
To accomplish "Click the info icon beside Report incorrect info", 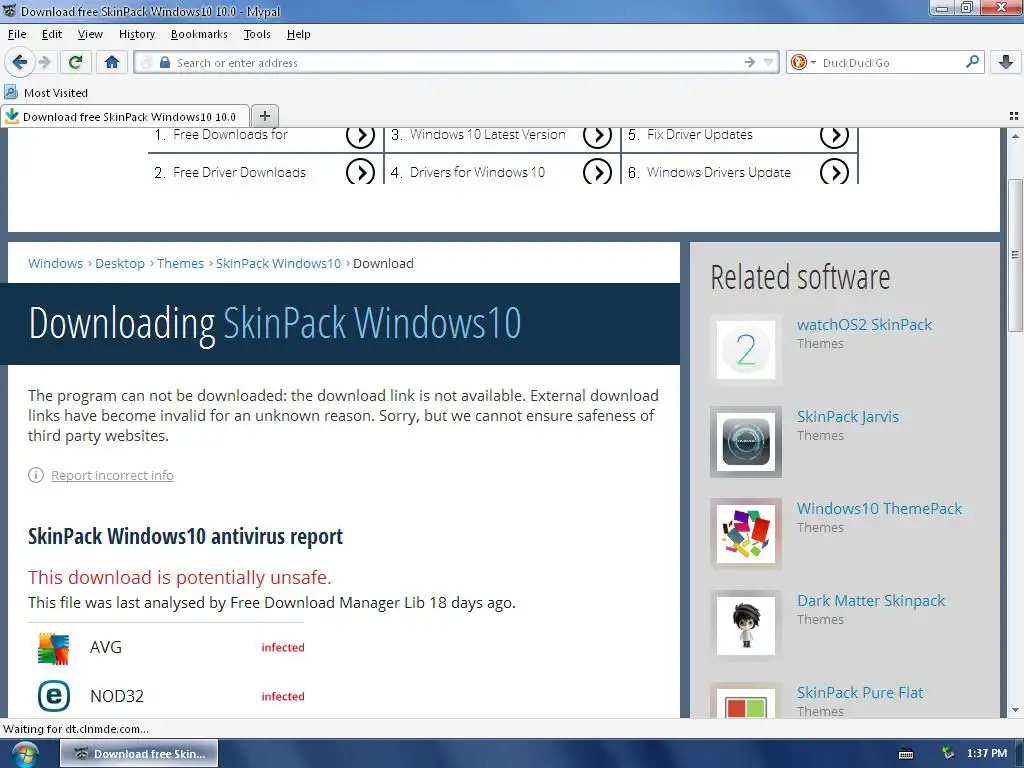I will click(36, 475).
